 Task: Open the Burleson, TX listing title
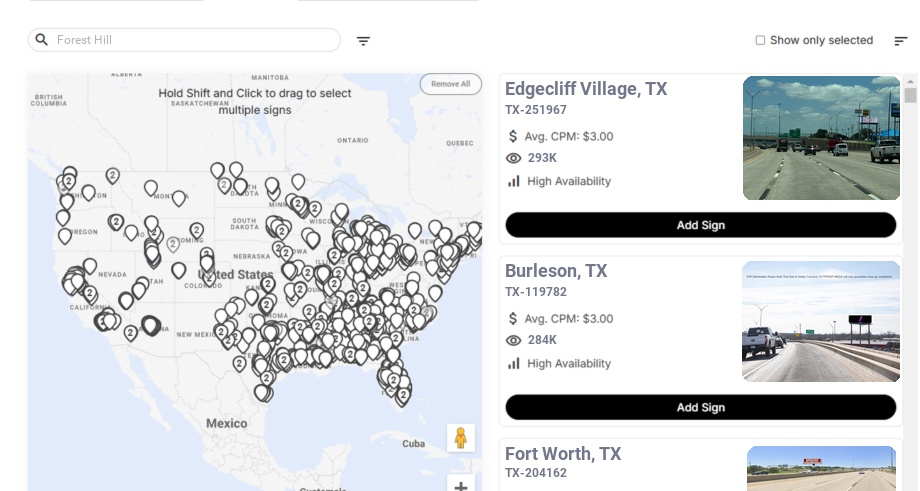coord(556,271)
